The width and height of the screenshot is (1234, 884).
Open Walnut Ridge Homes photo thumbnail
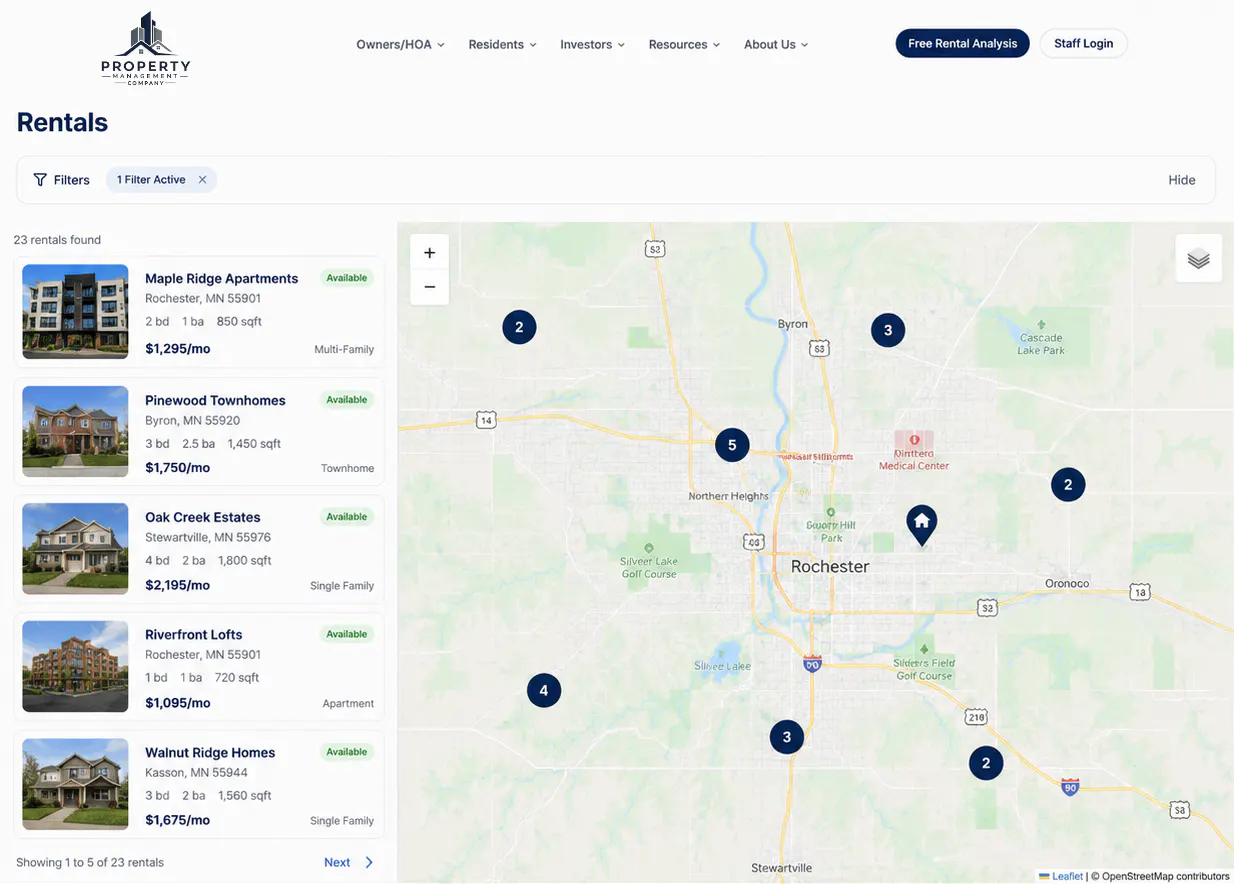75,784
